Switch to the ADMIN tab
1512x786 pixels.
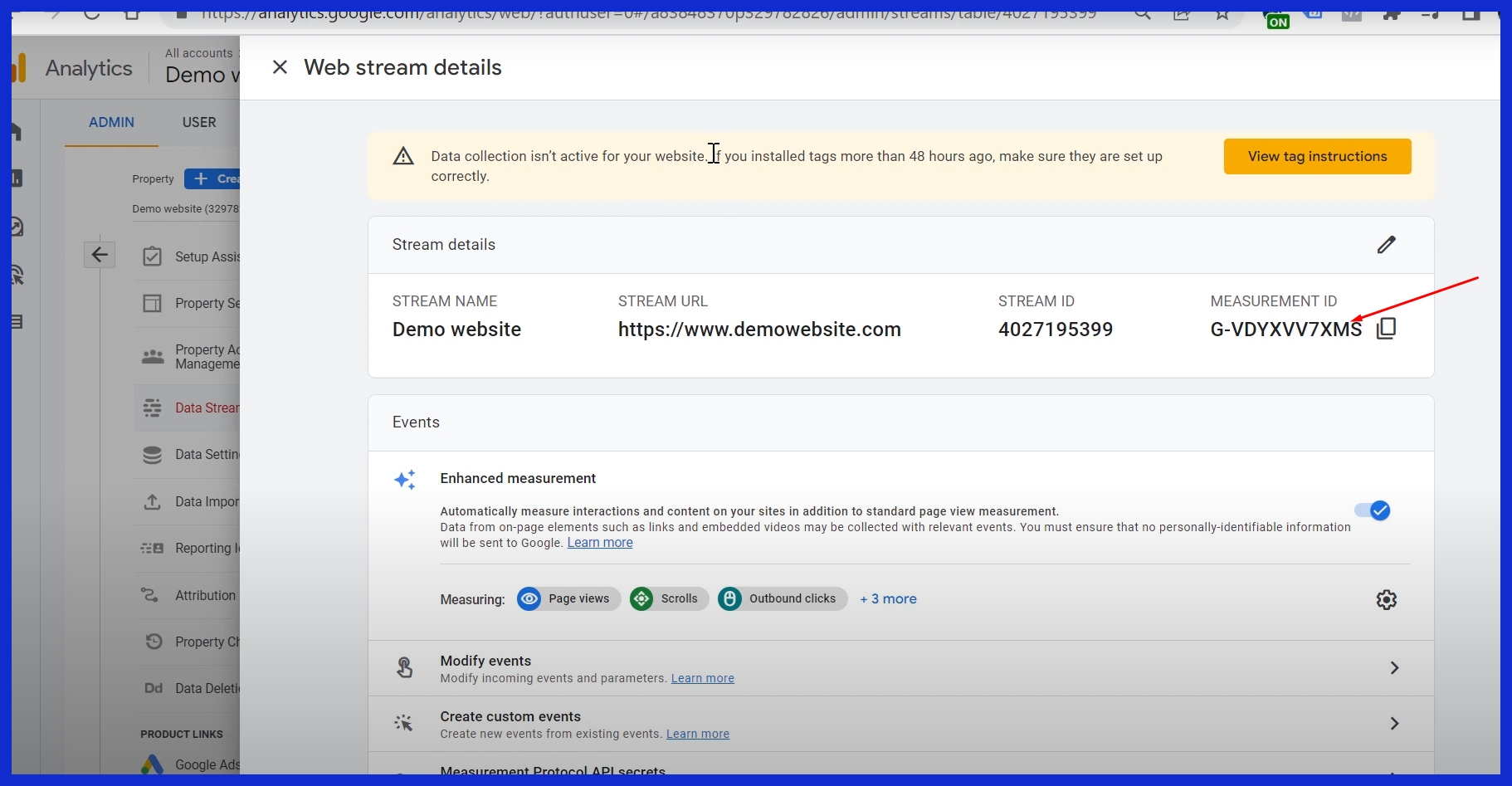[111, 122]
